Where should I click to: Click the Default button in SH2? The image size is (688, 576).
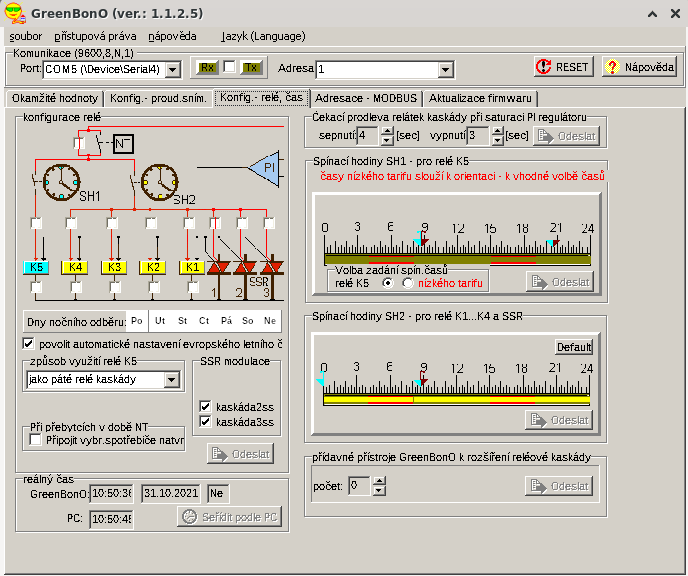(573, 347)
